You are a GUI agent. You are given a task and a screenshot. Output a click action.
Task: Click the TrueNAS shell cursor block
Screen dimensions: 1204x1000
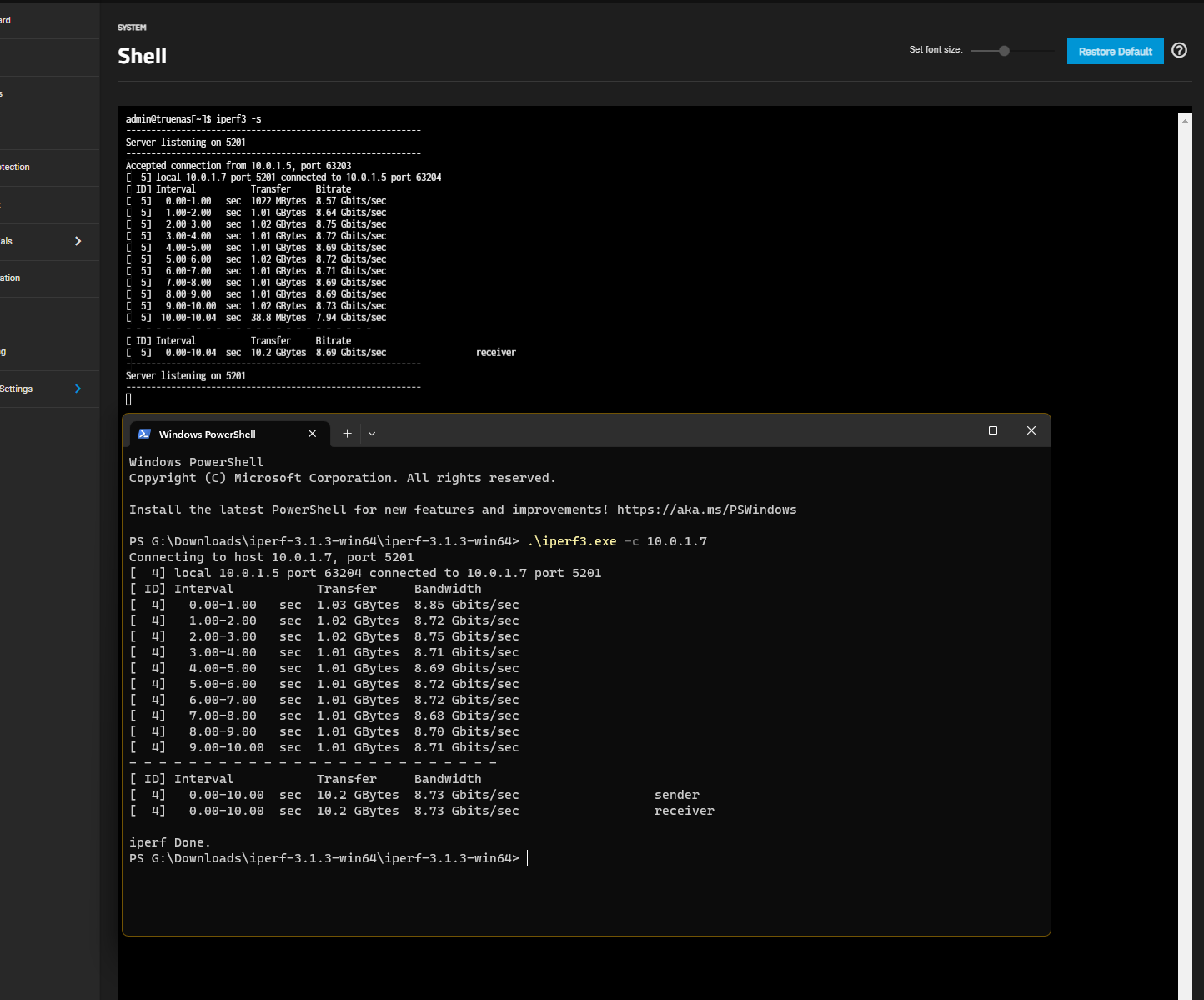128,399
